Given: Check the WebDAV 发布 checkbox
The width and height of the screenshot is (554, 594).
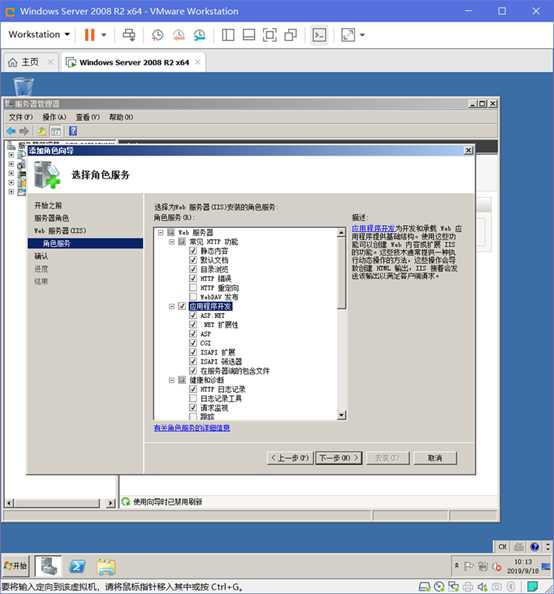Looking at the screenshot, I should tap(193, 297).
